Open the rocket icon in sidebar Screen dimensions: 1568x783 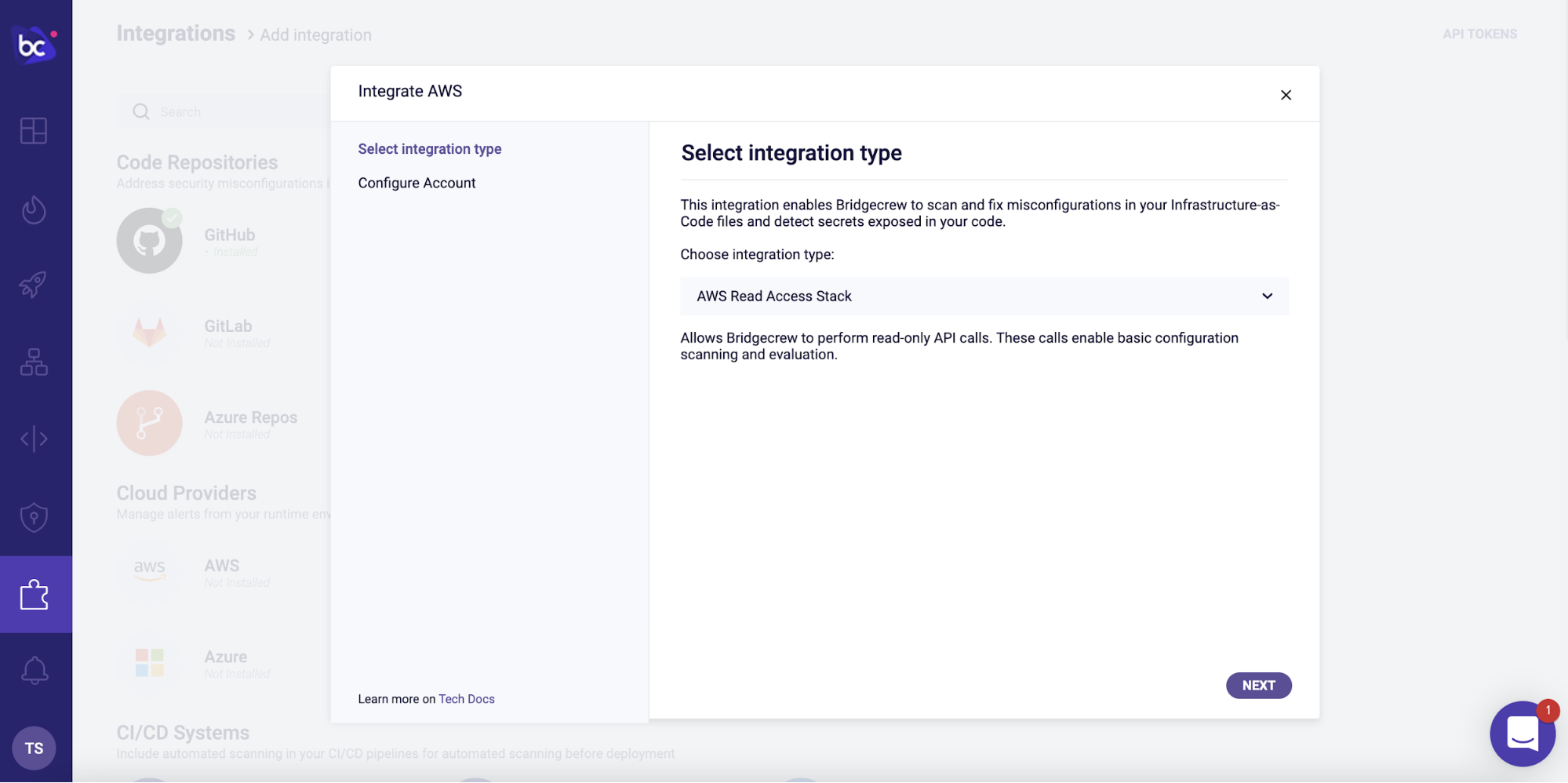34,285
